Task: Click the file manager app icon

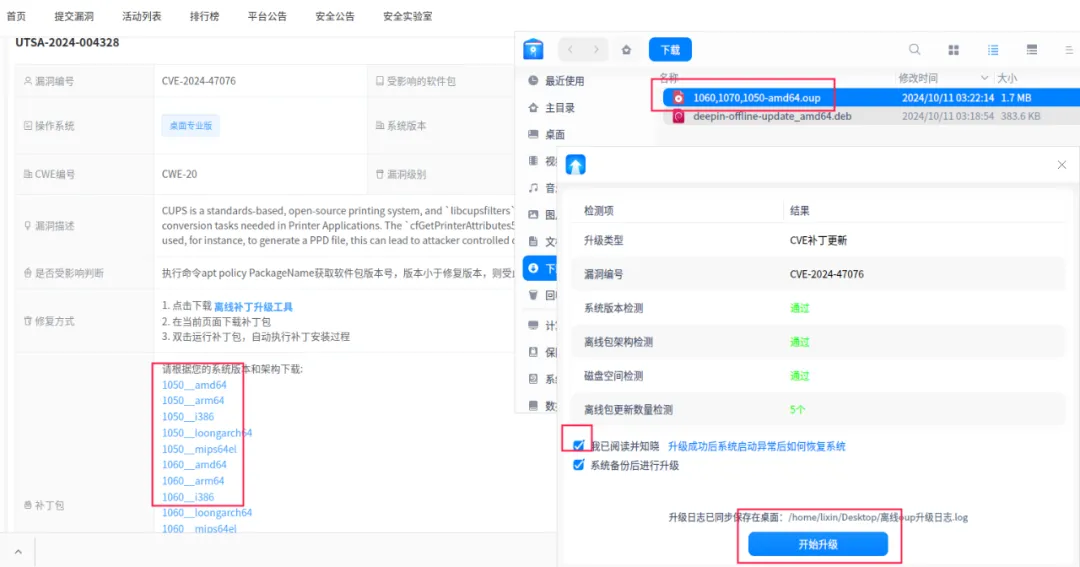Action: pos(533,50)
